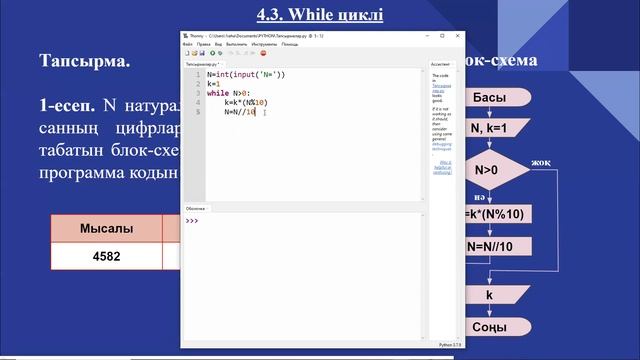Click the 'Was it helpful or confusing' link

pyautogui.click(x=442, y=167)
